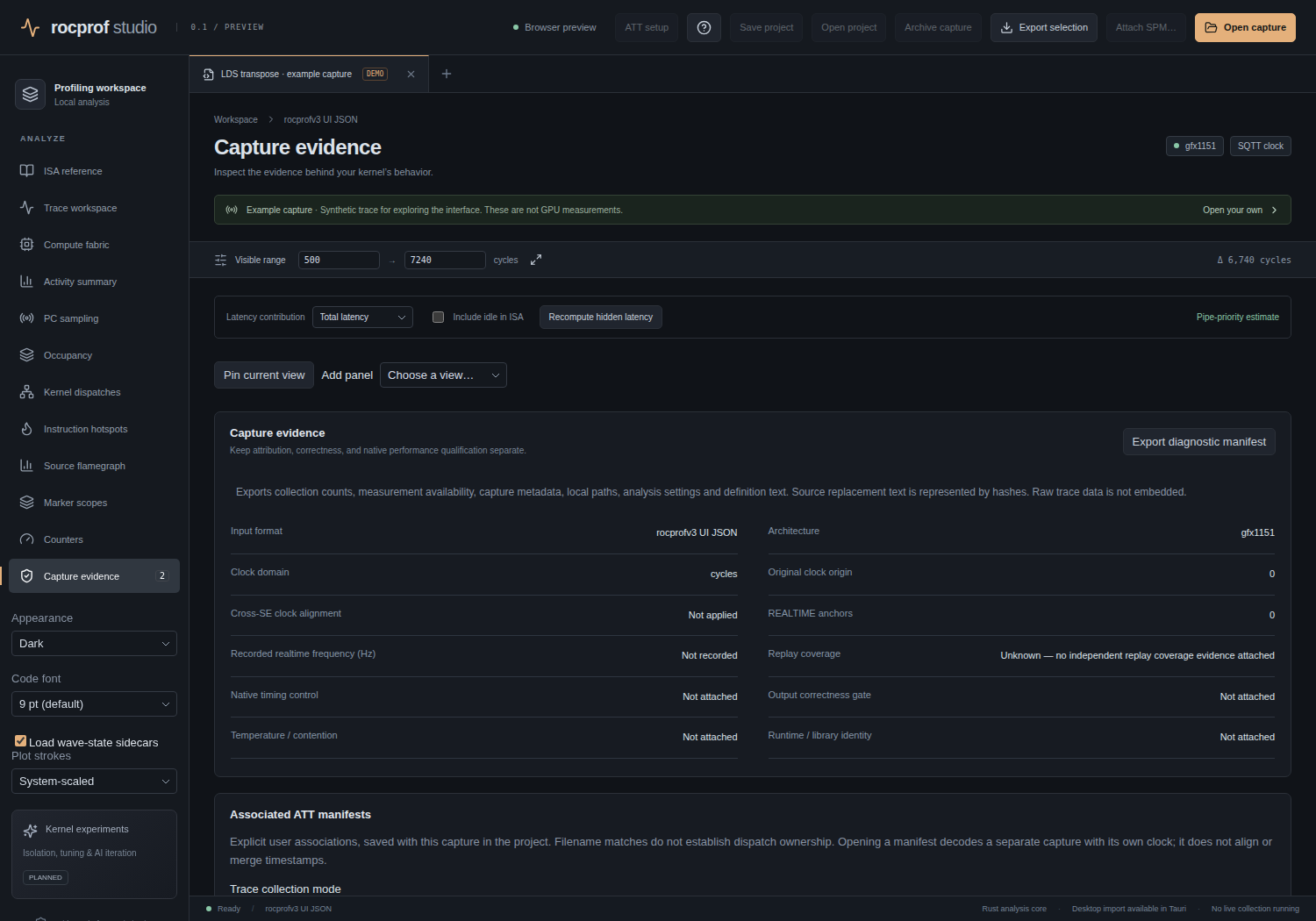Click the Open capture button
This screenshot has width=1316, height=921.
tap(1245, 27)
